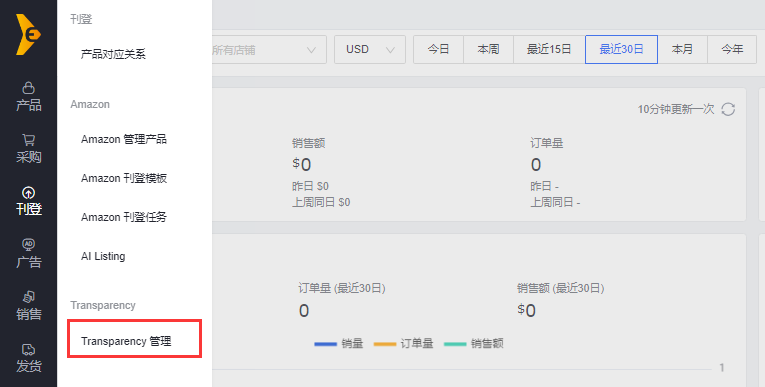
Task: Go to AI Listing menu entry
Action: [103, 256]
